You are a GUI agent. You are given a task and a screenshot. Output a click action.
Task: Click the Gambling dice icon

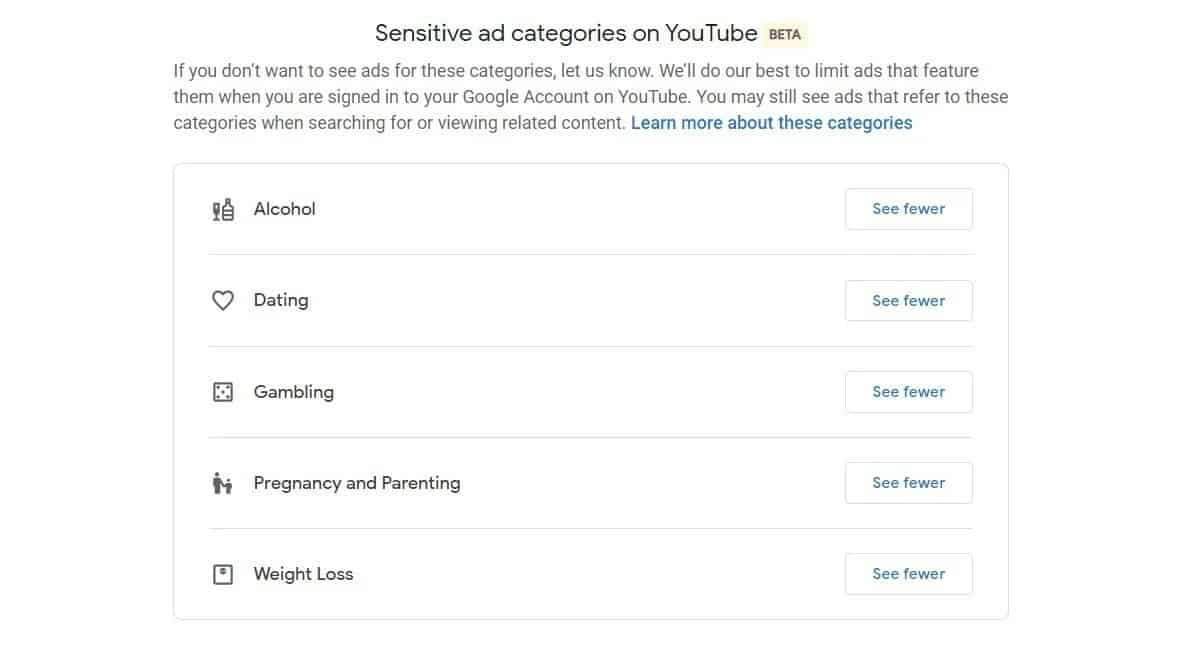[x=223, y=392]
